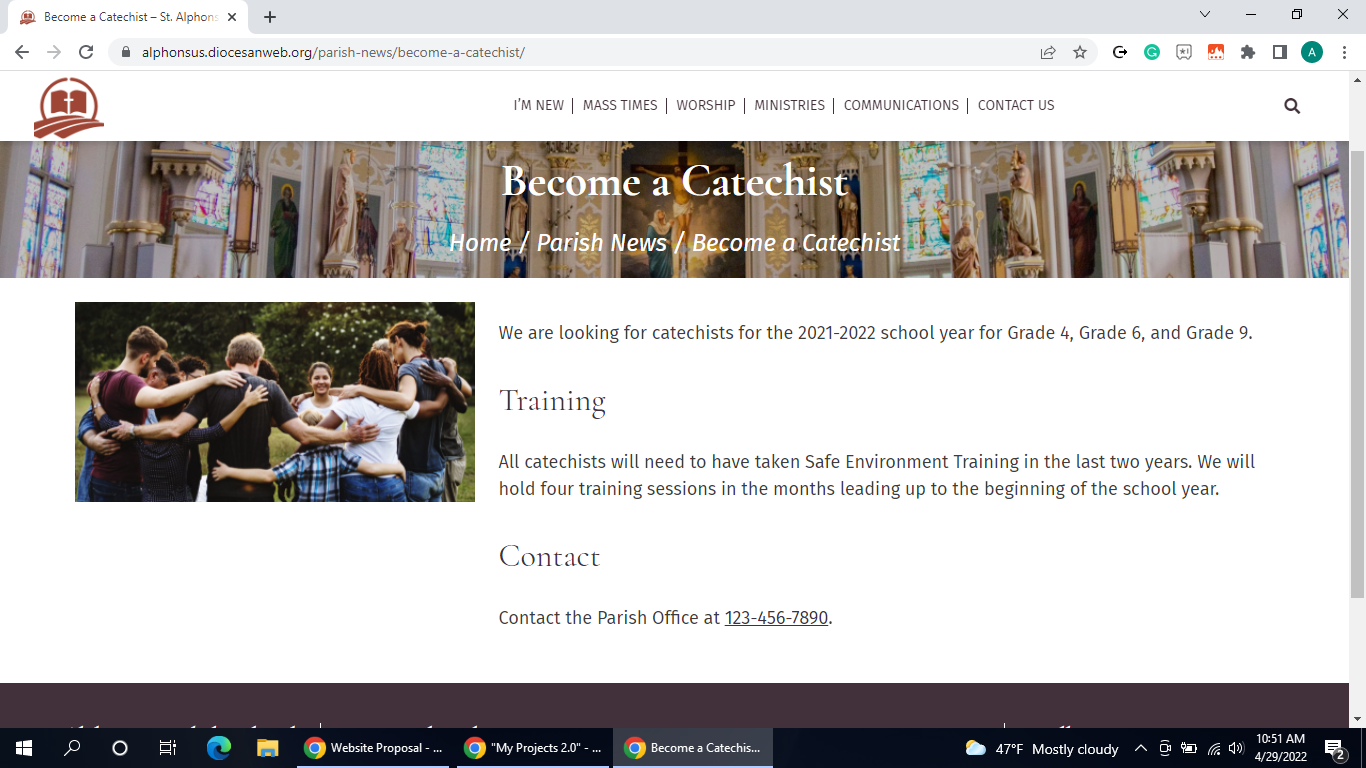Toggle the Chrome side panel

(1280, 53)
